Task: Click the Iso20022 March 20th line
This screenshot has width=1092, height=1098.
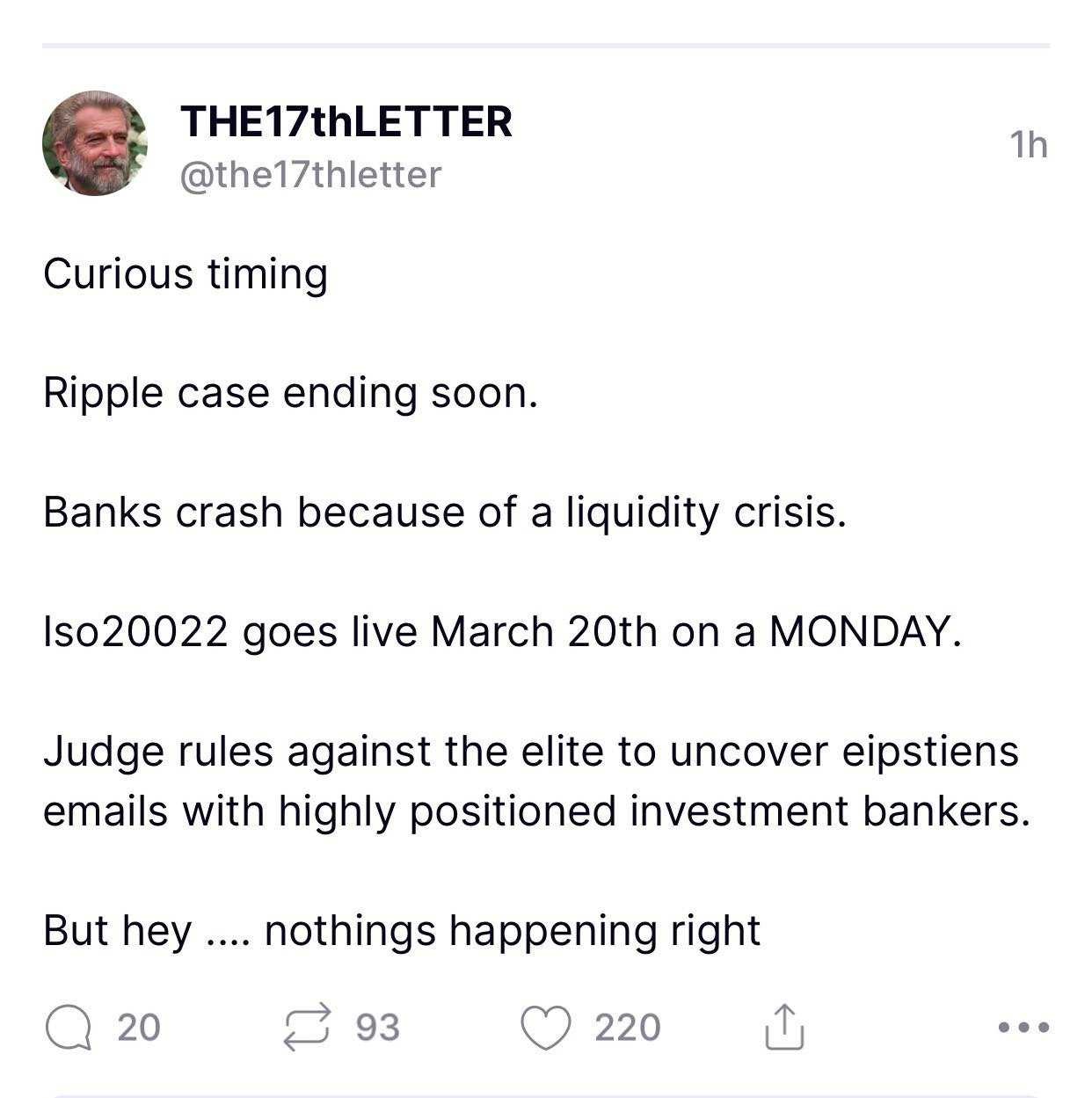Action: [503, 632]
